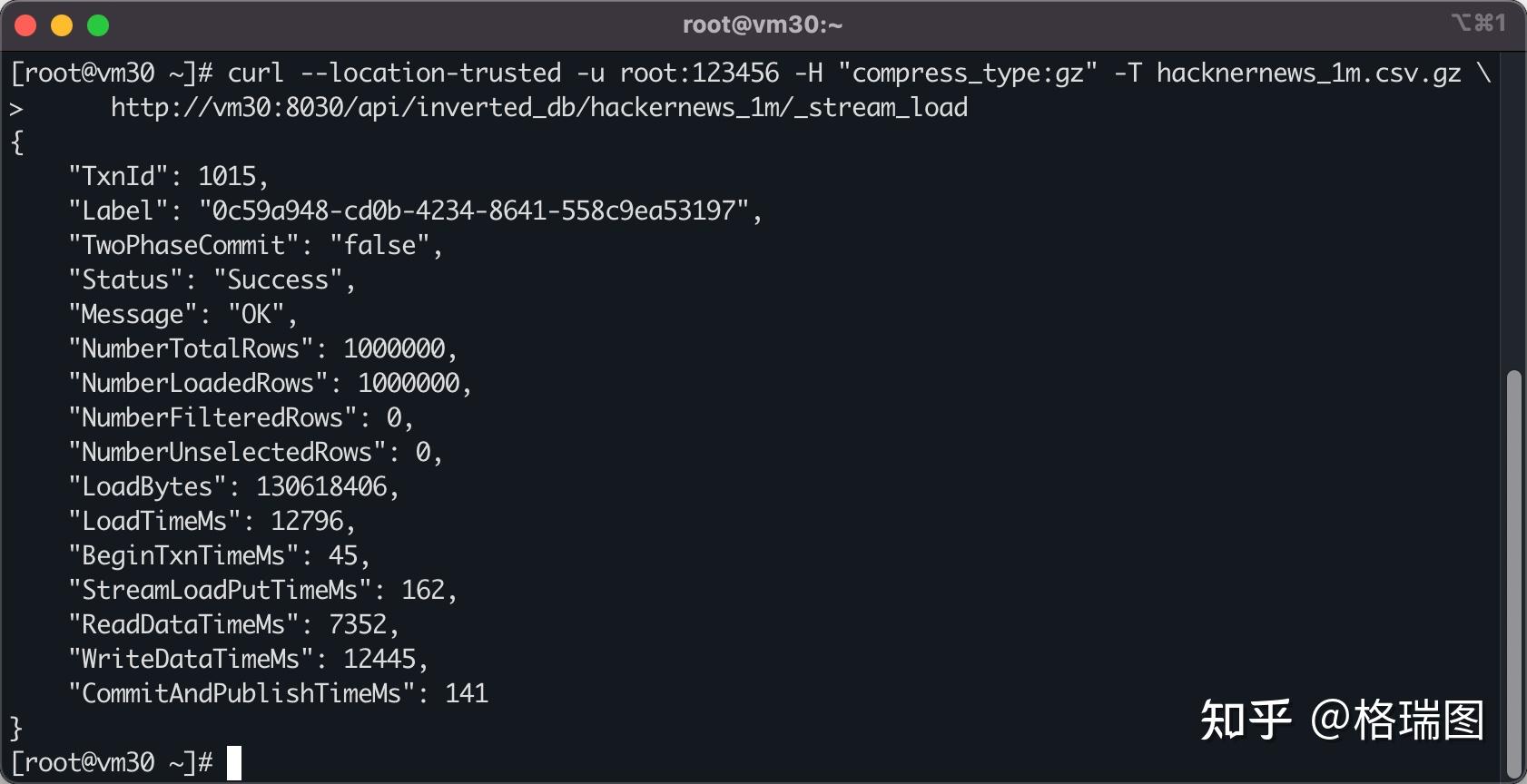
Task: Click the "Status": "Success" line
Action: click(212, 279)
